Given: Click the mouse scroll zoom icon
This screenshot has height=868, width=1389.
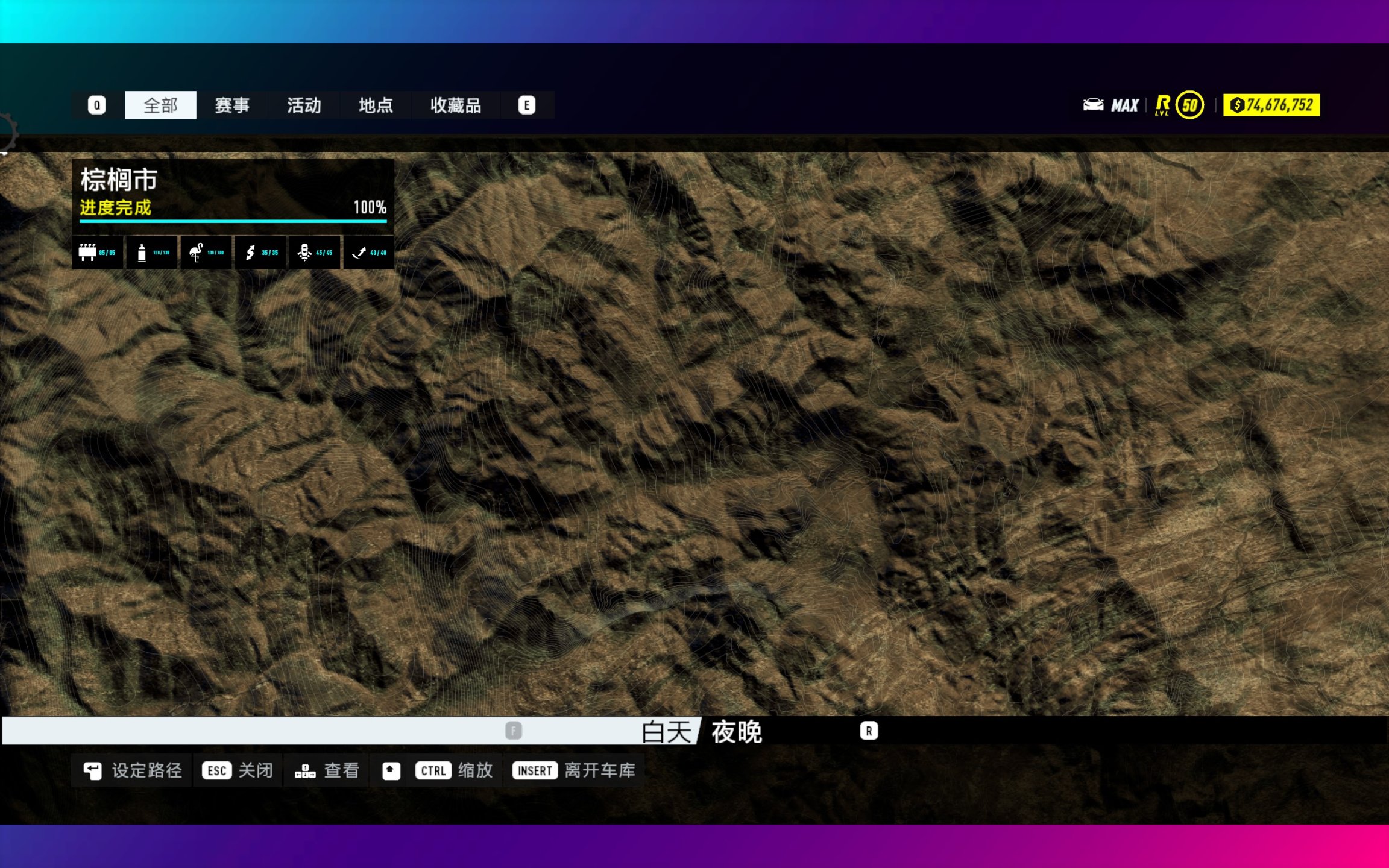Looking at the screenshot, I should (391, 770).
